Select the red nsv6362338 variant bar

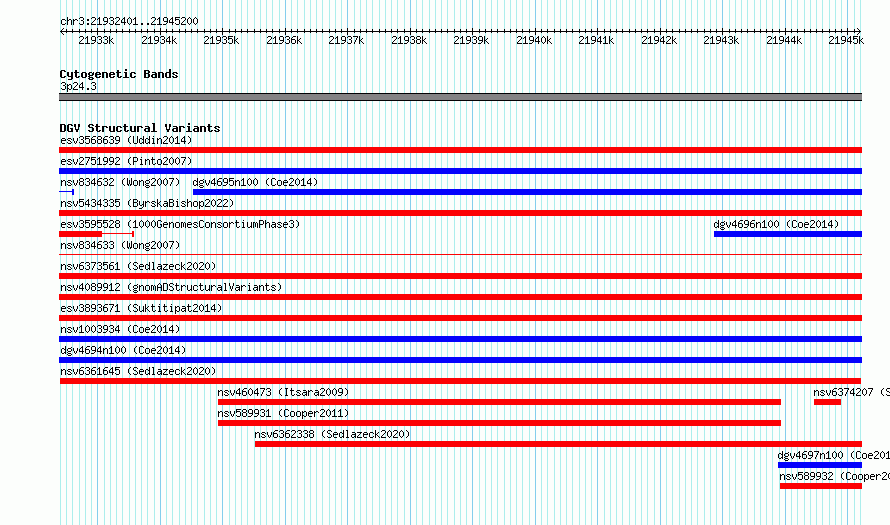click(559, 444)
